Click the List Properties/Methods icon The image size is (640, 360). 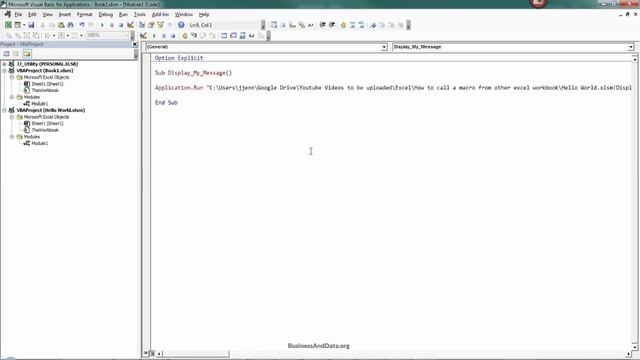coord(274,25)
